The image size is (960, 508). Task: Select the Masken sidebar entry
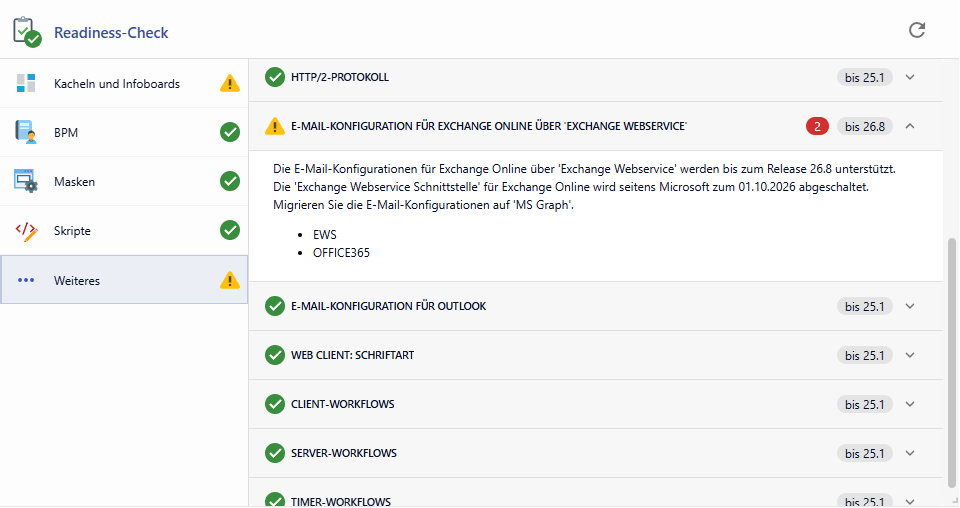[74, 182]
